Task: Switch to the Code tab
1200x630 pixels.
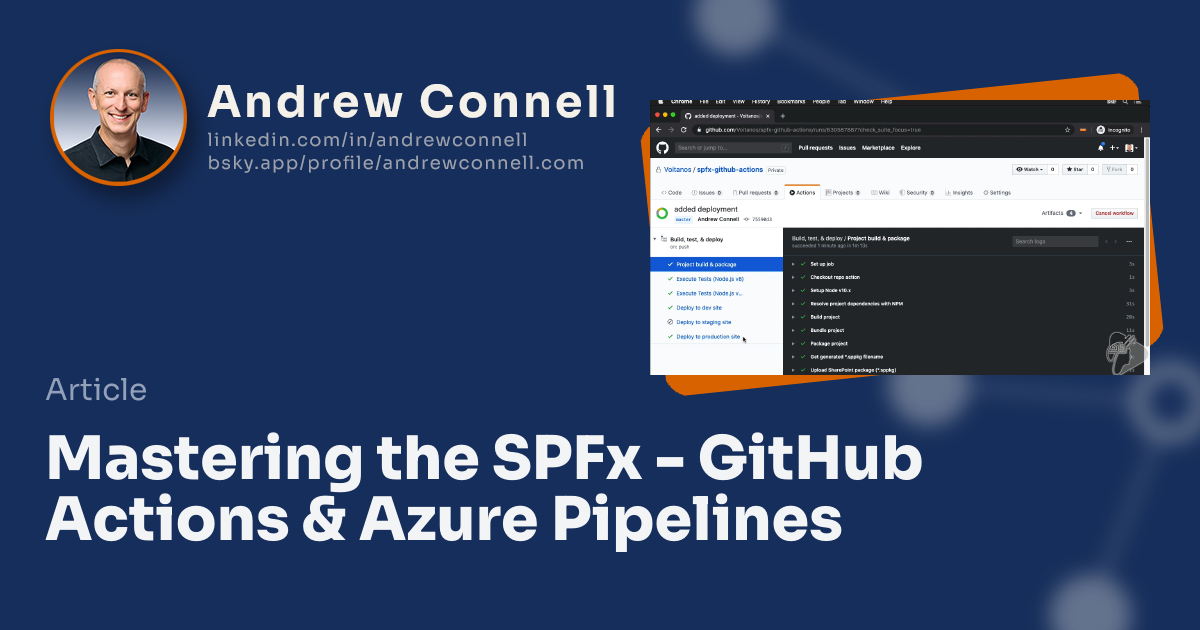Action: (673, 193)
